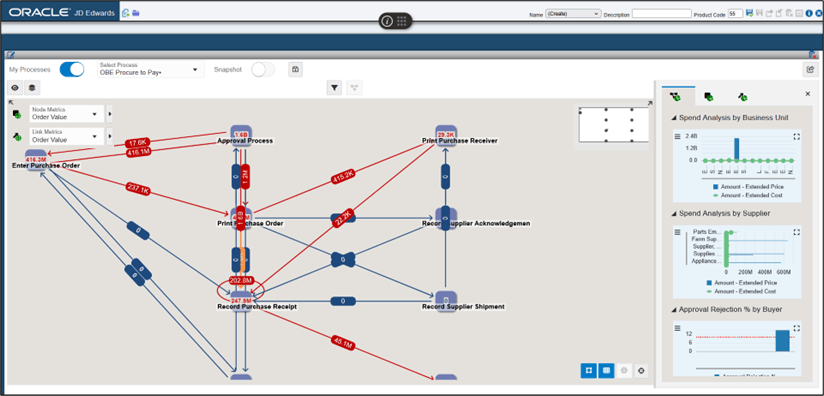Expand arrow beside Link Metrics dropdown
Image resolution: width=824 pixels, height=396 pixels.
coord(109,136)
